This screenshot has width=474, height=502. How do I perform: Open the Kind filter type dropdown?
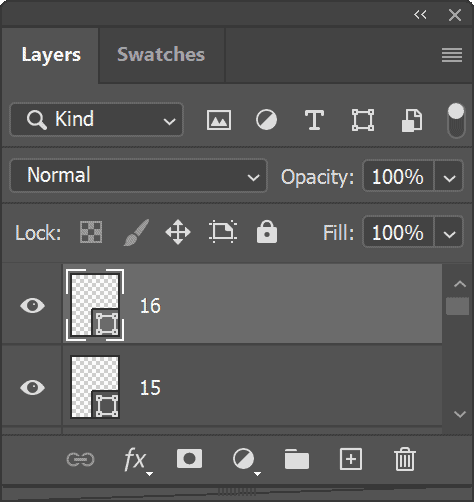(97, 119)
